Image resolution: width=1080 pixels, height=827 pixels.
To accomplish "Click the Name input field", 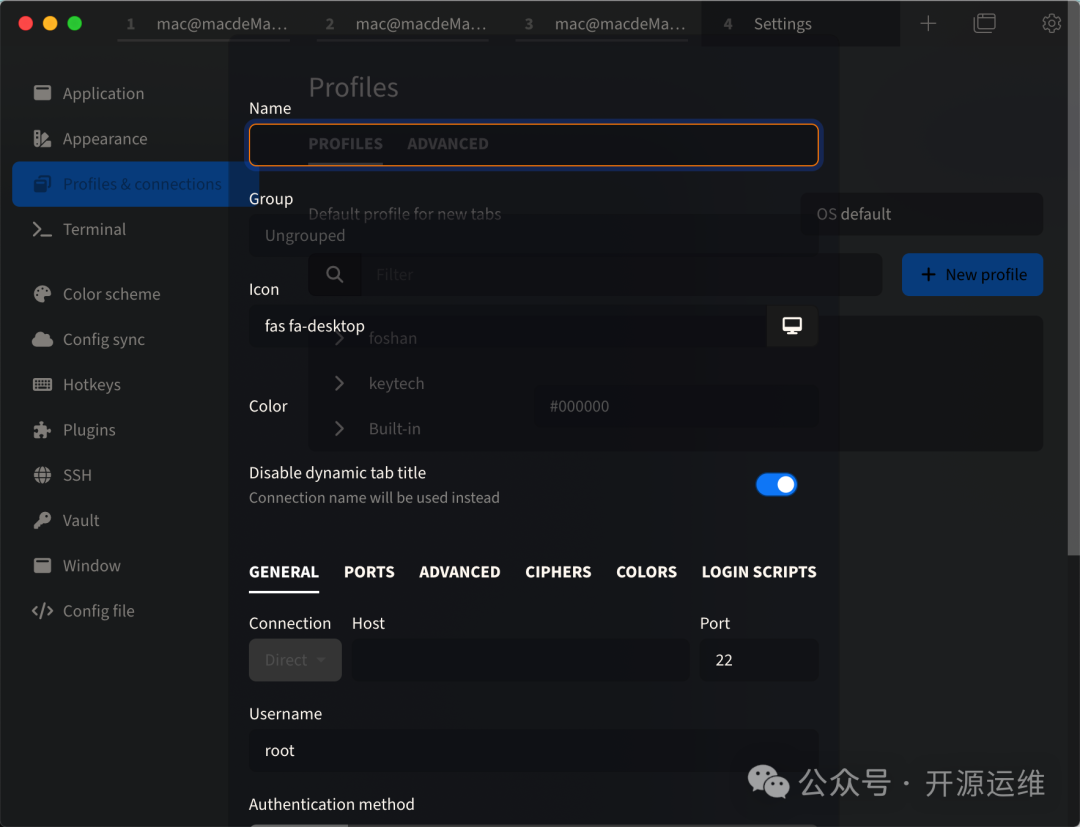I will tap(533, 144).
